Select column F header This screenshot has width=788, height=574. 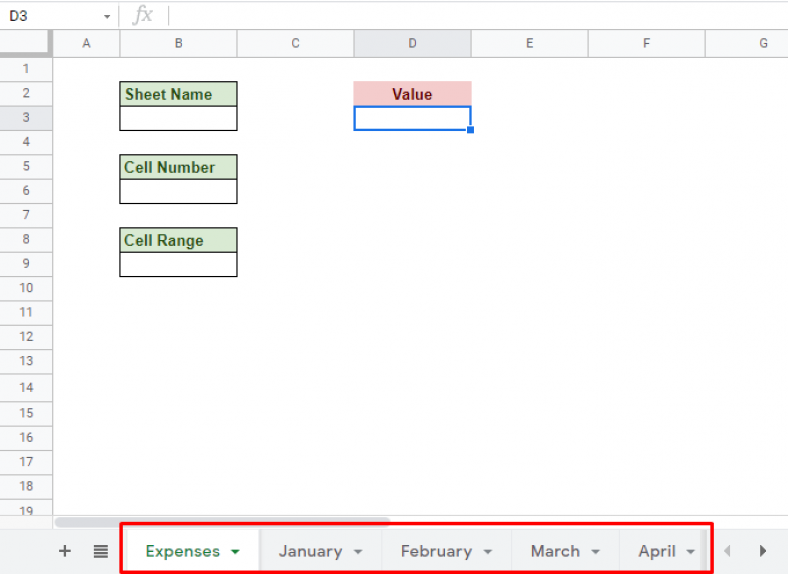[x=646, y=43]
